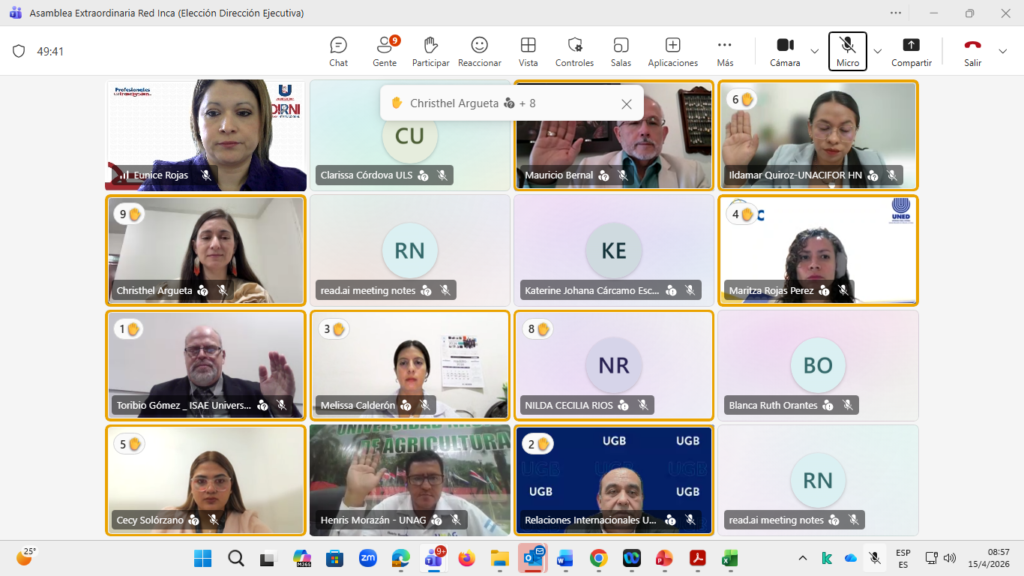This screenshot has height=576, width=1024.
Task: Click the Compartir share screen button
Action: pos(911,51)
